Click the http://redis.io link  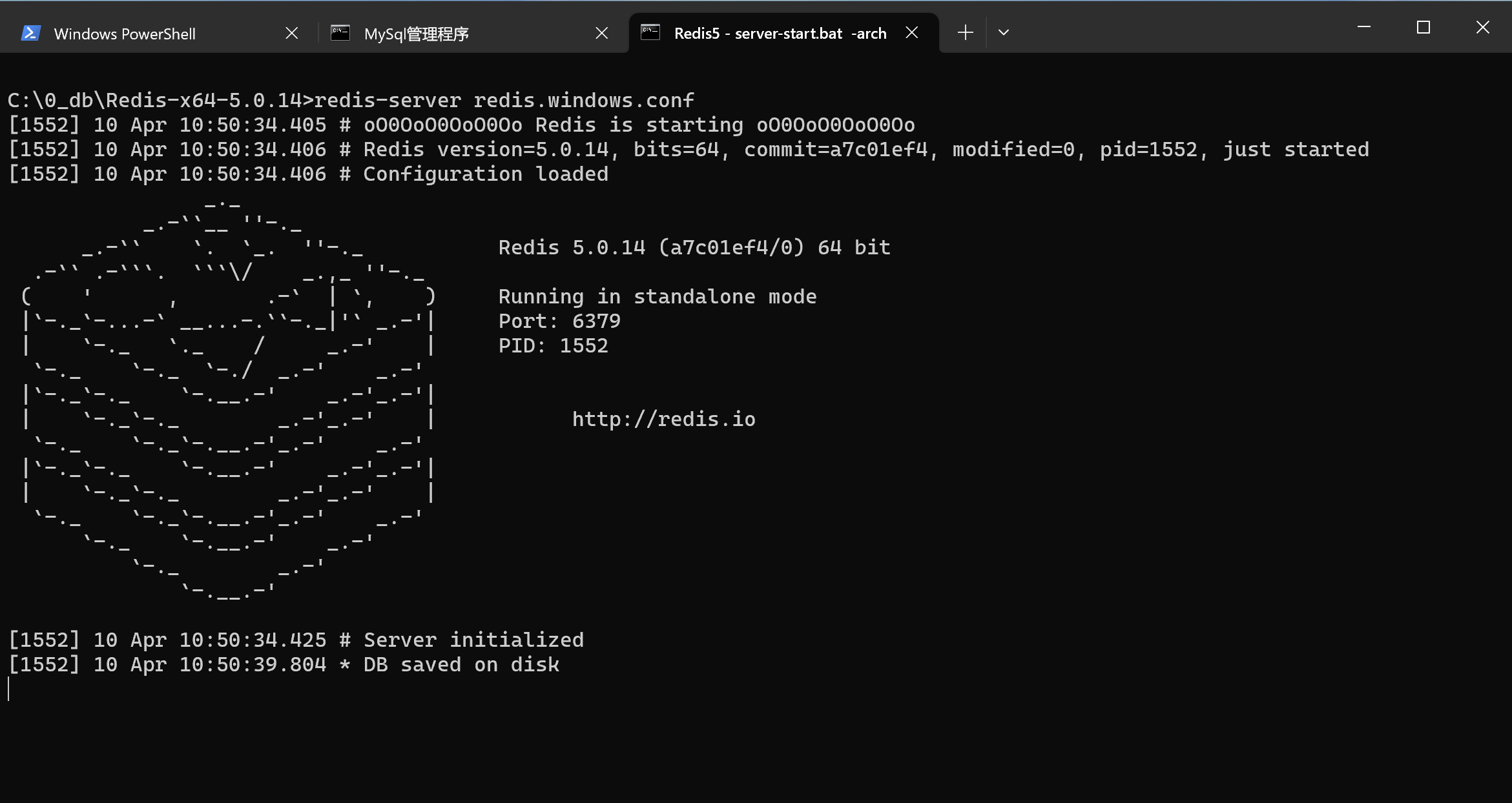(x=664, y=420)
